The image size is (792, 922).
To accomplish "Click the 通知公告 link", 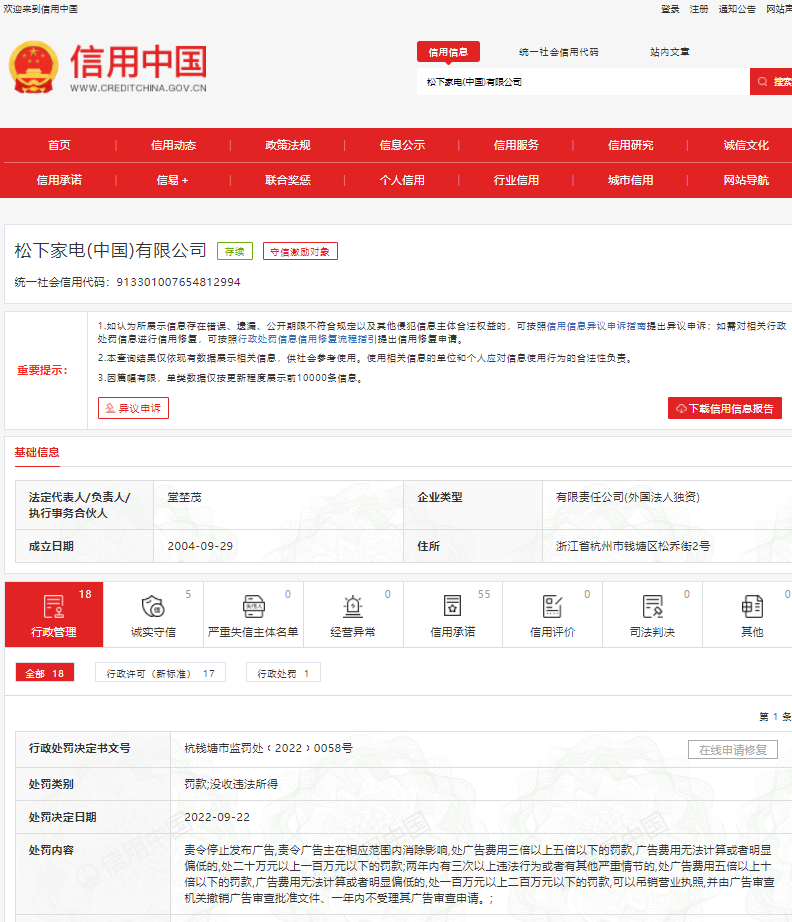I will click(x=737, y=9).
